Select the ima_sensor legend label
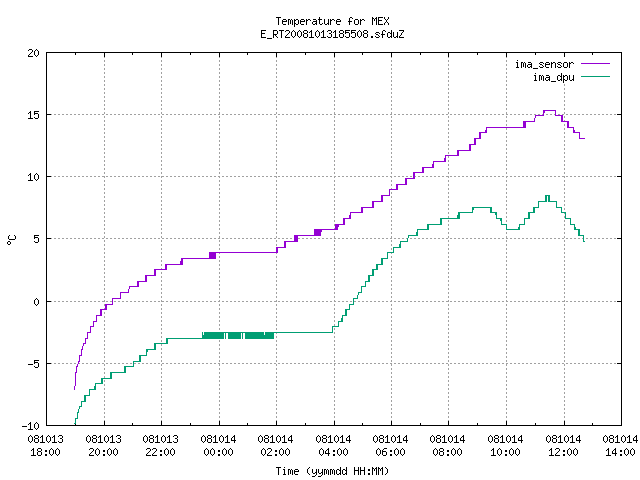The image size is (640, 480). 544,64
